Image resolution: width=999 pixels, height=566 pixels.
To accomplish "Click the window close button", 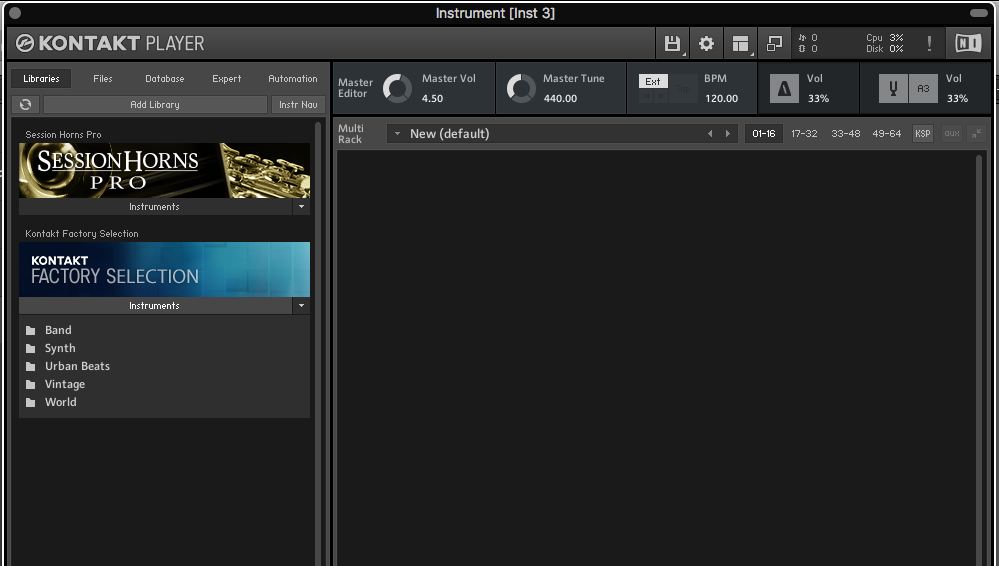I will 15,13.
